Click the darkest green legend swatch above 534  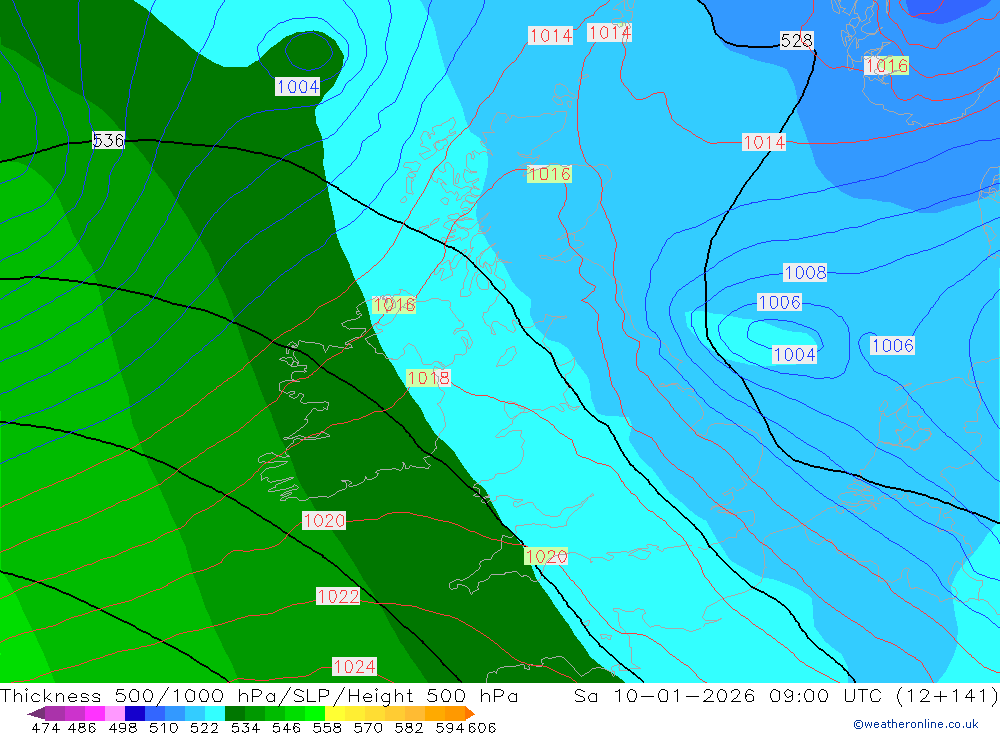pyautogui.click(x=235, y=713)
